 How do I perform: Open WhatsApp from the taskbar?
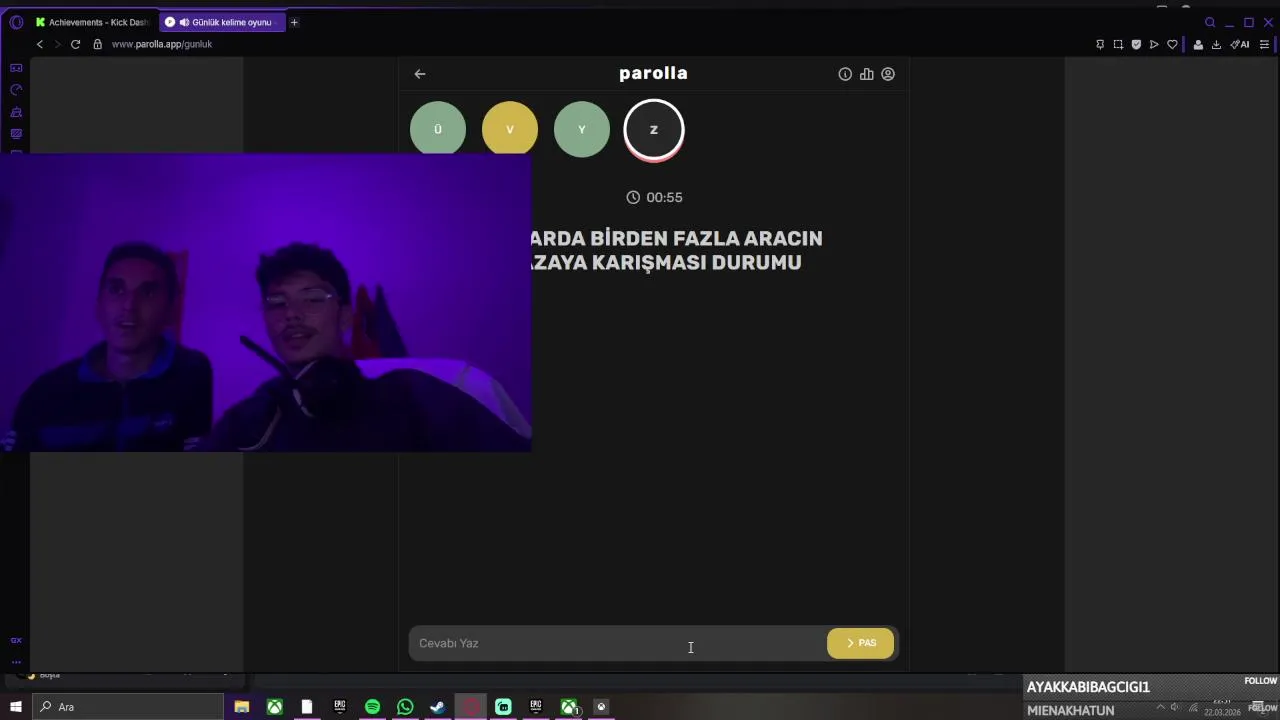click(405, 707)
